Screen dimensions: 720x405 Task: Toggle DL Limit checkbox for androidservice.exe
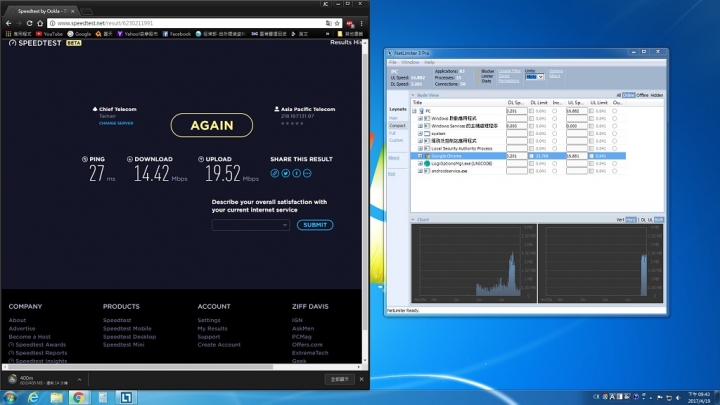[x=531, y=171]
